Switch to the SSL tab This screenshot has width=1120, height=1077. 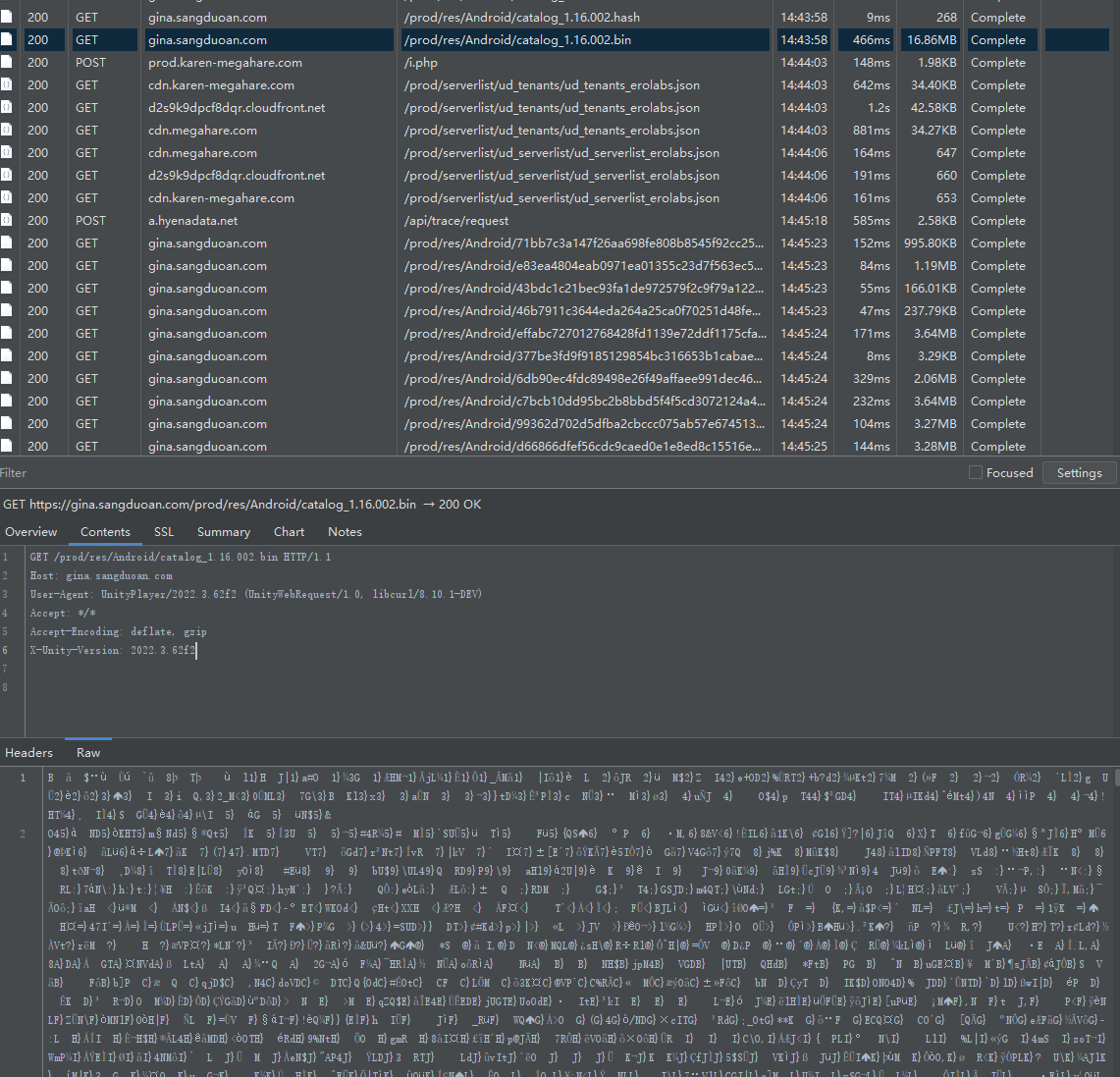164,532
